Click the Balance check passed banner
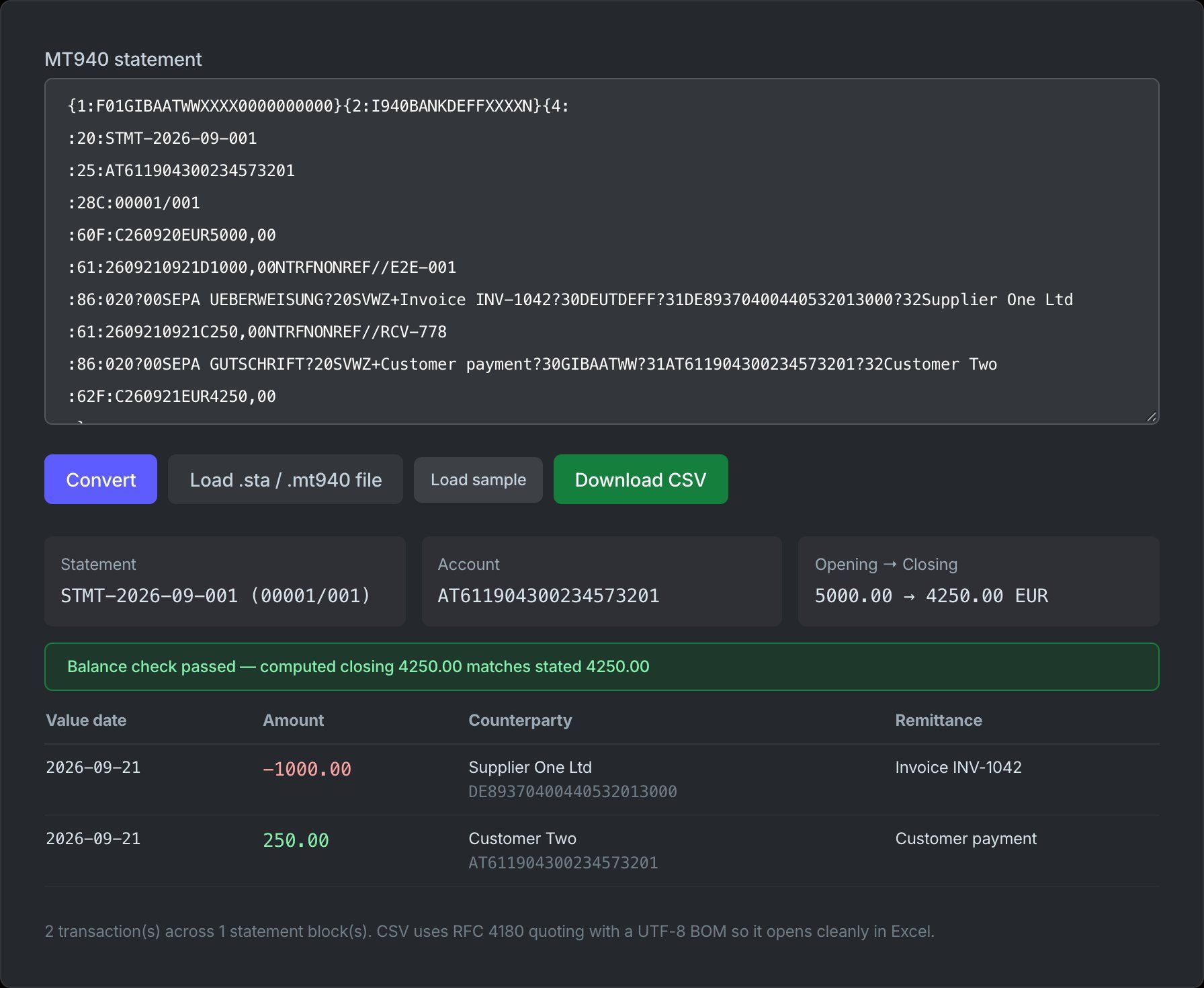The image size is (1204, 988). point(602,667)
